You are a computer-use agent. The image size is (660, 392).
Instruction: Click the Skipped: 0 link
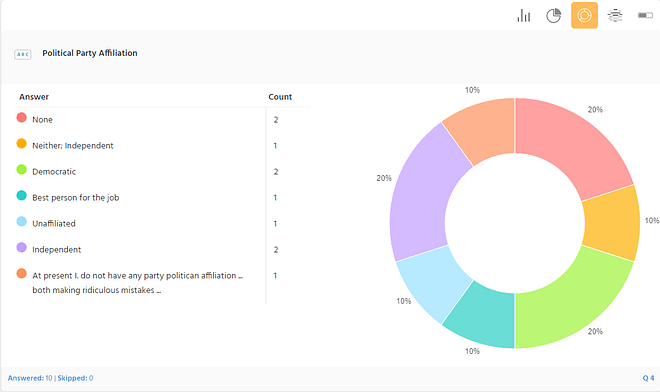coord(75,378)
